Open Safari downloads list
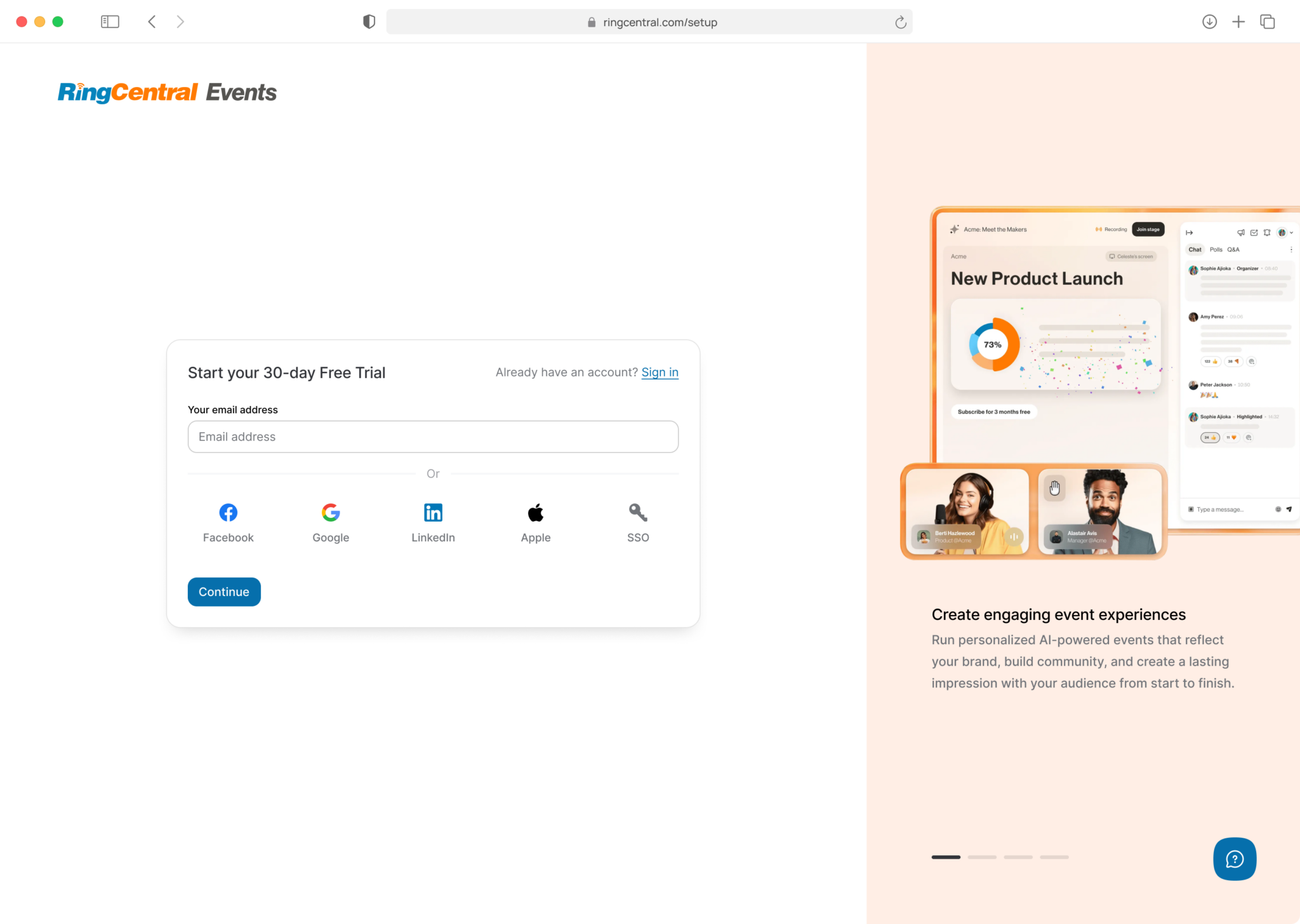 tap(1209, 22)
